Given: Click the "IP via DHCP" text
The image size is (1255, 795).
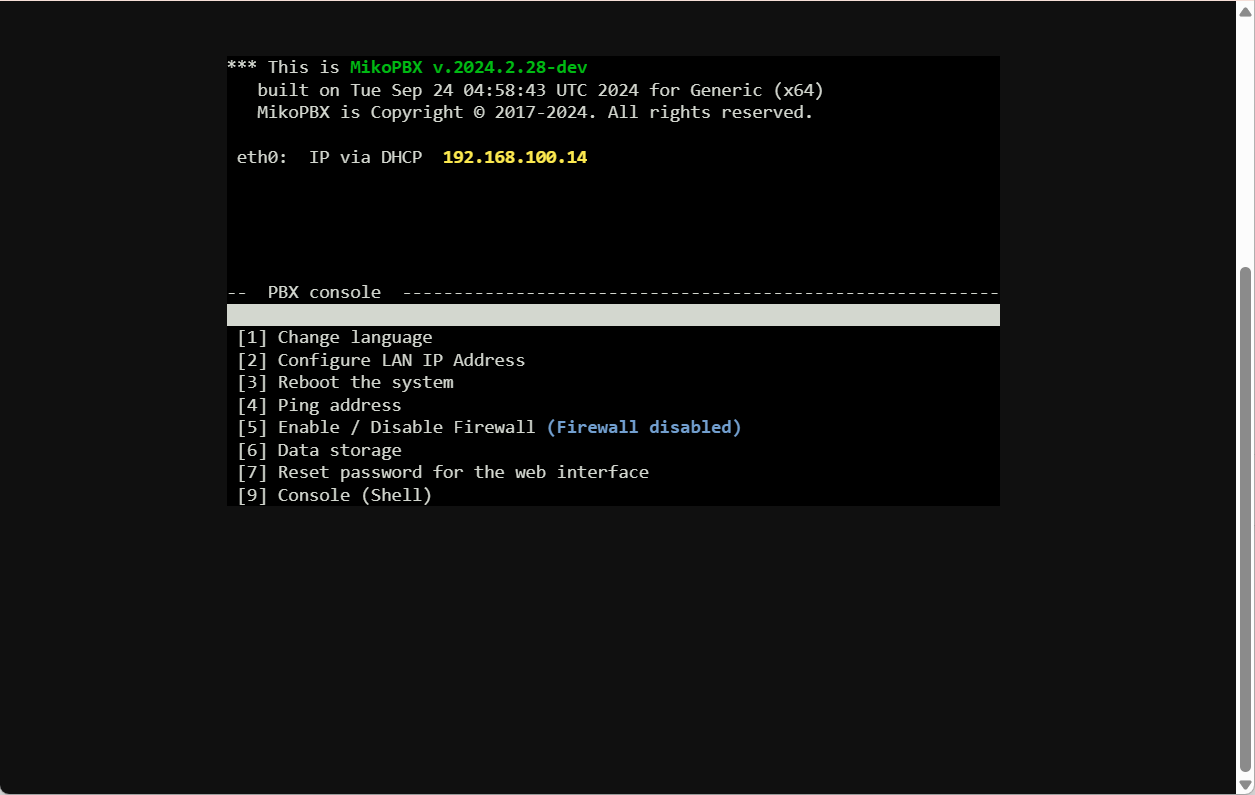Looking at the screenshot, I should (x=365, y=158).
